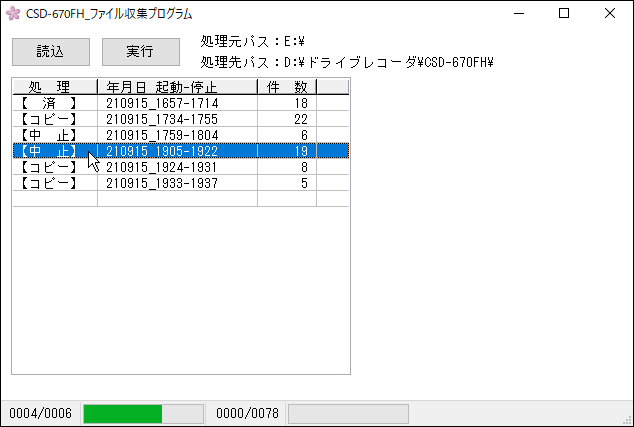Click count value 8
The height and width of the screenshot is (427, 634).
click(304, 167)
